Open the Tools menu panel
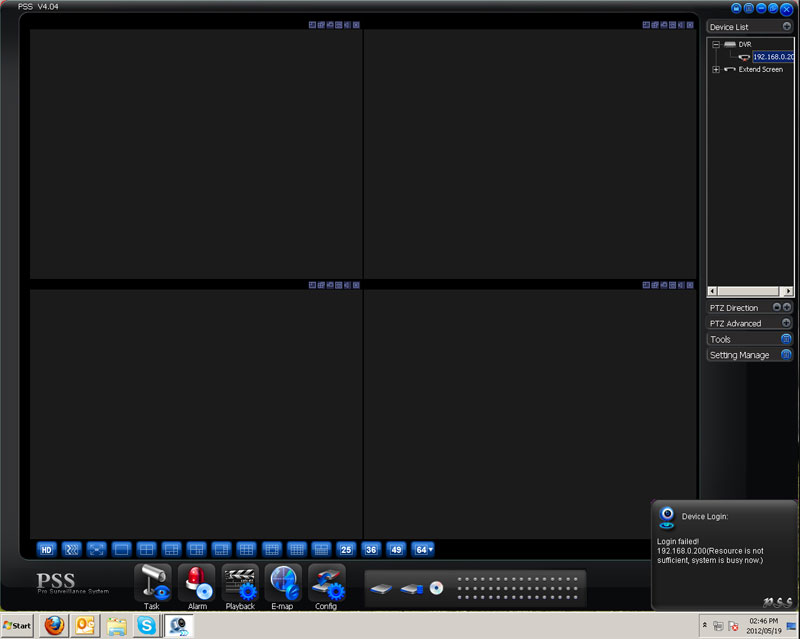The width and height of the screenshot is (800, 639). 786,340
